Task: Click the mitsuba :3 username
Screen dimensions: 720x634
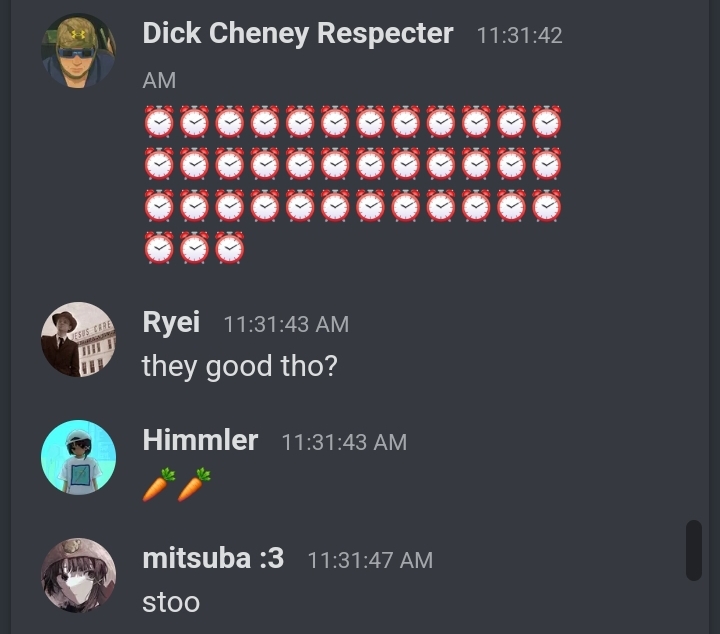Action: pyautogui.click(x=213, y=558)
